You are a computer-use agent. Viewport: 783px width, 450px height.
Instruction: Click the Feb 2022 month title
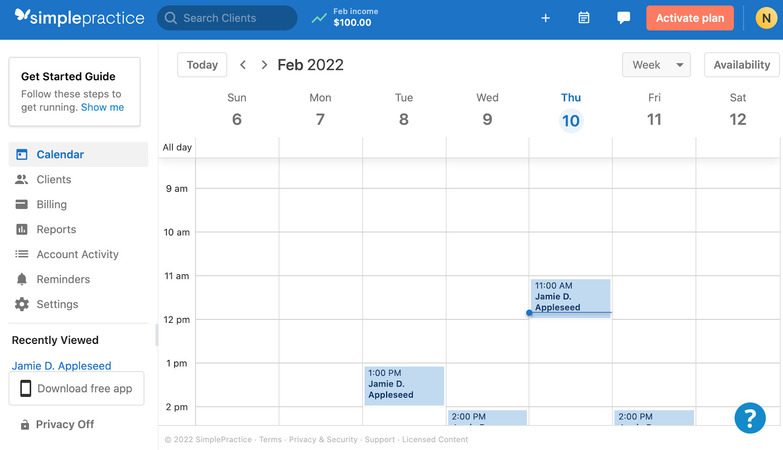pyautogui.click(x=310, y=65)
